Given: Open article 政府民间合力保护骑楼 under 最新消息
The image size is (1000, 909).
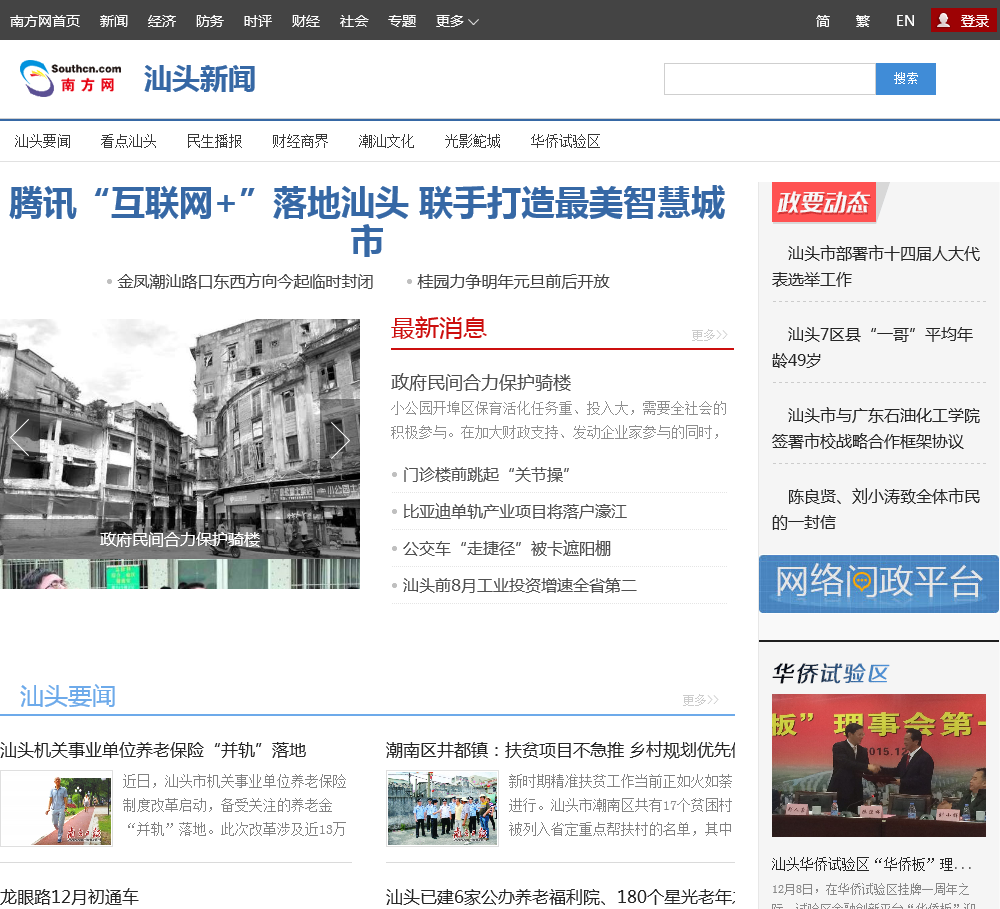Looking at the screenshot, I should (481, 383).
